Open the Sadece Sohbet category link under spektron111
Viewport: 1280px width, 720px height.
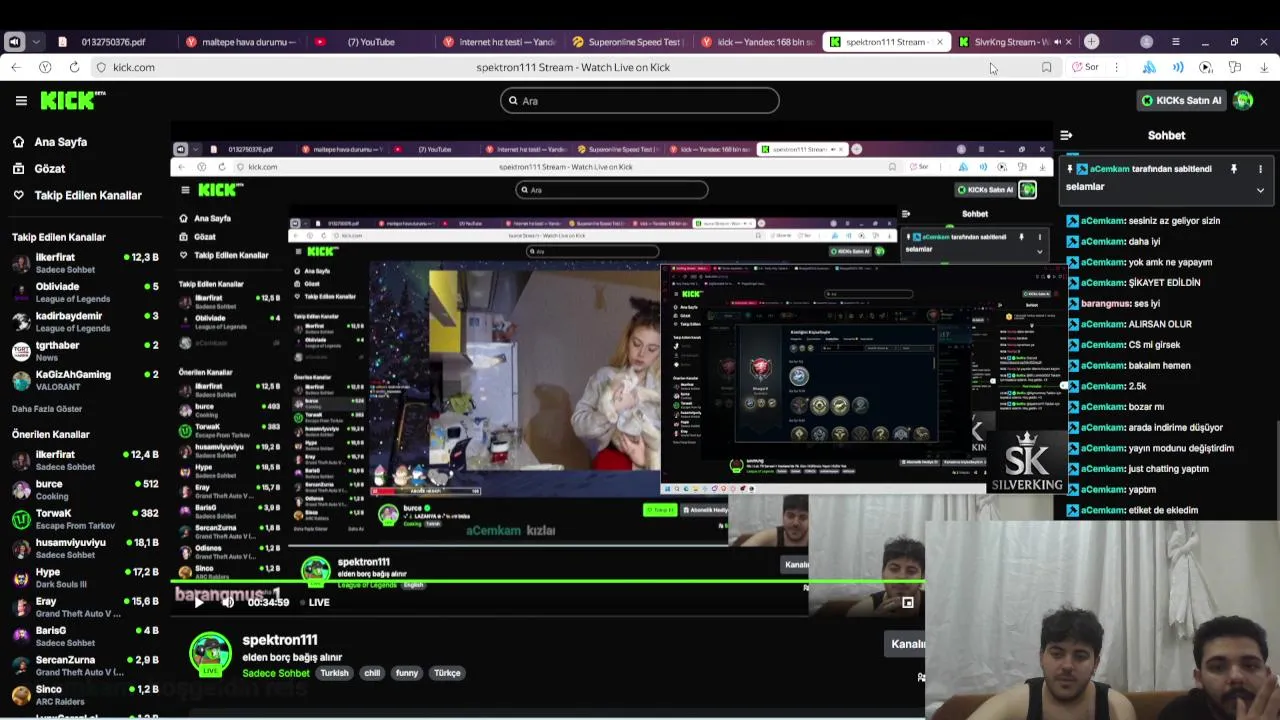[x=276, y=673]
